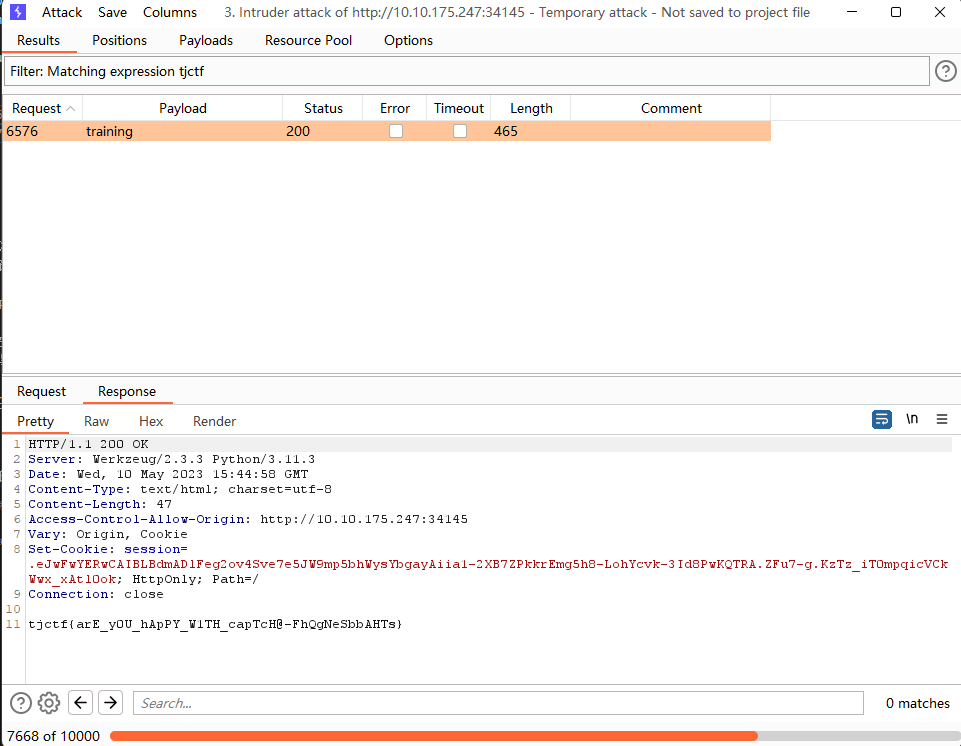
Task: Open the Columns menu
Action: 170,13
